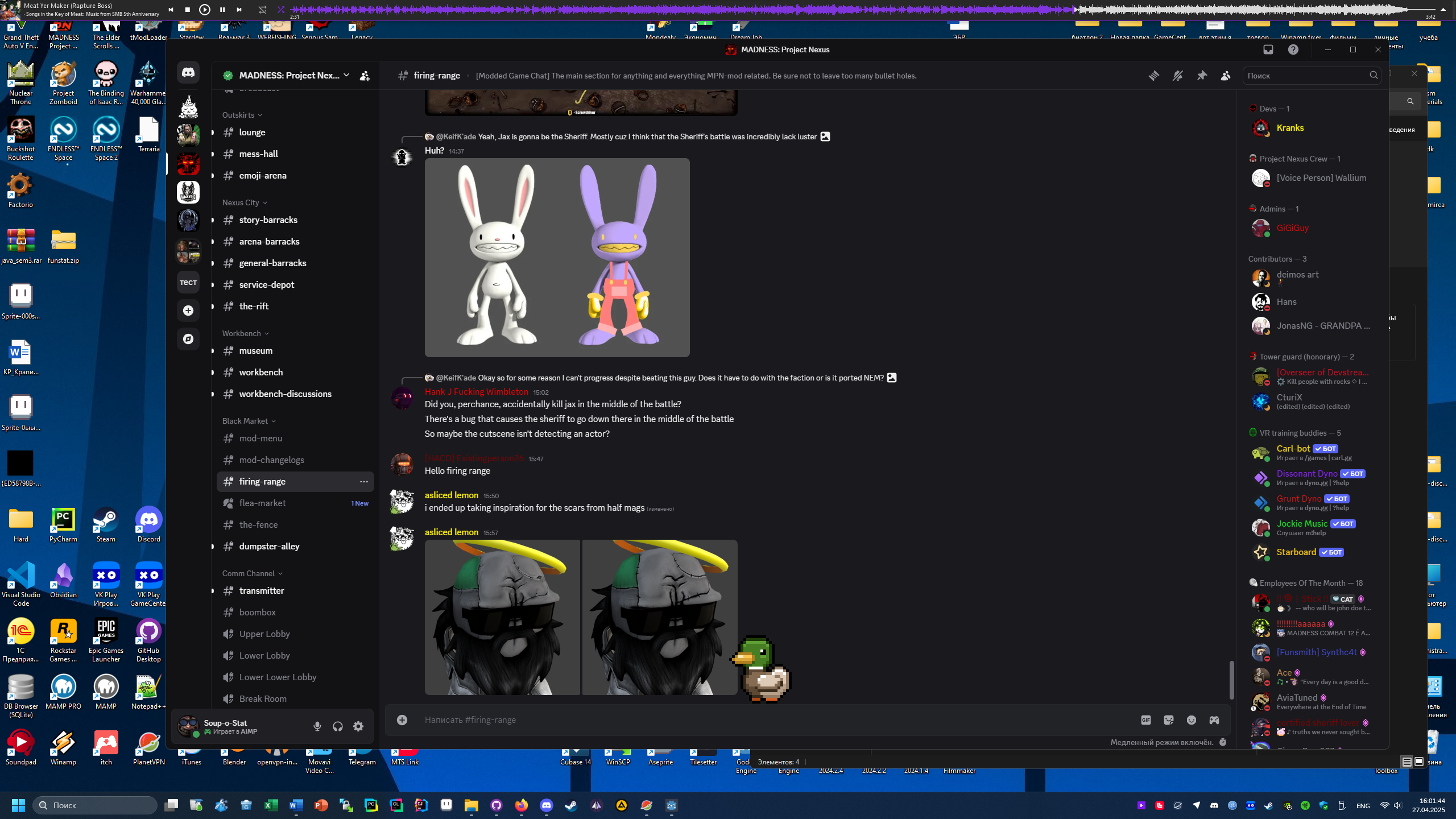Mute microphone in user panel
This screenshot has height=819, width=1456.
pyautogui.click(x=317, y=726)
